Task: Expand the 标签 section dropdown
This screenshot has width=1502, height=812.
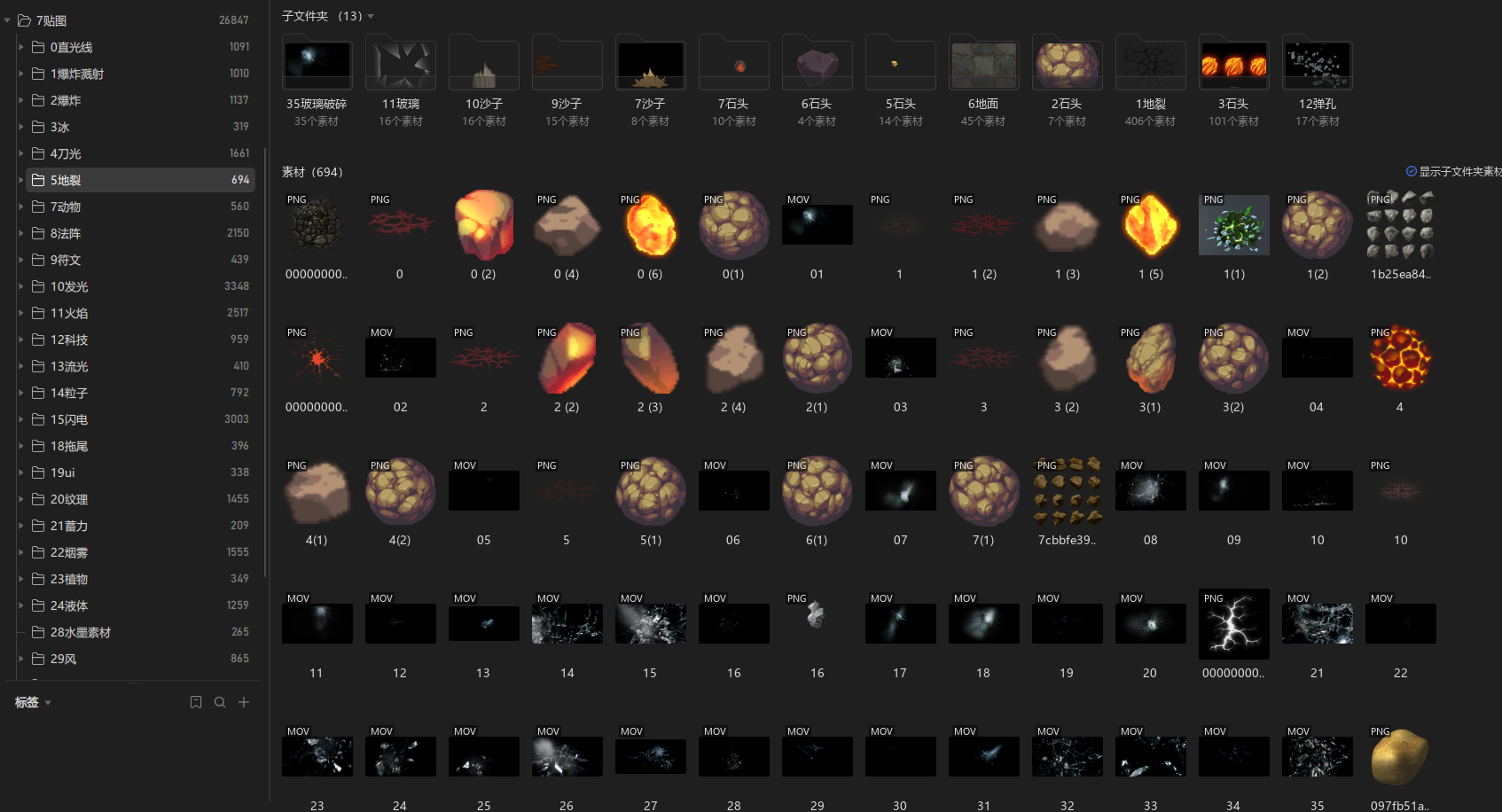Action: coord(48,703)
